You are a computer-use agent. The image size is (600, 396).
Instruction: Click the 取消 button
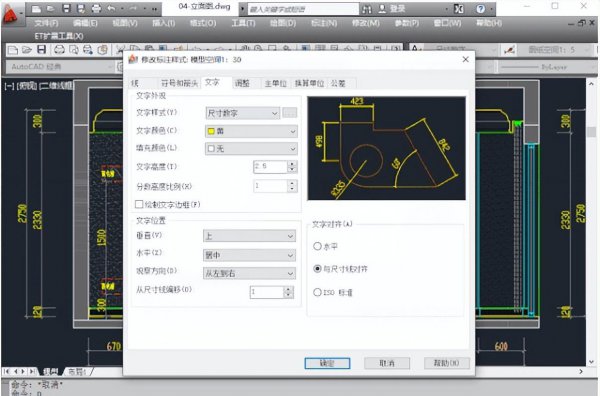point(387,363)
